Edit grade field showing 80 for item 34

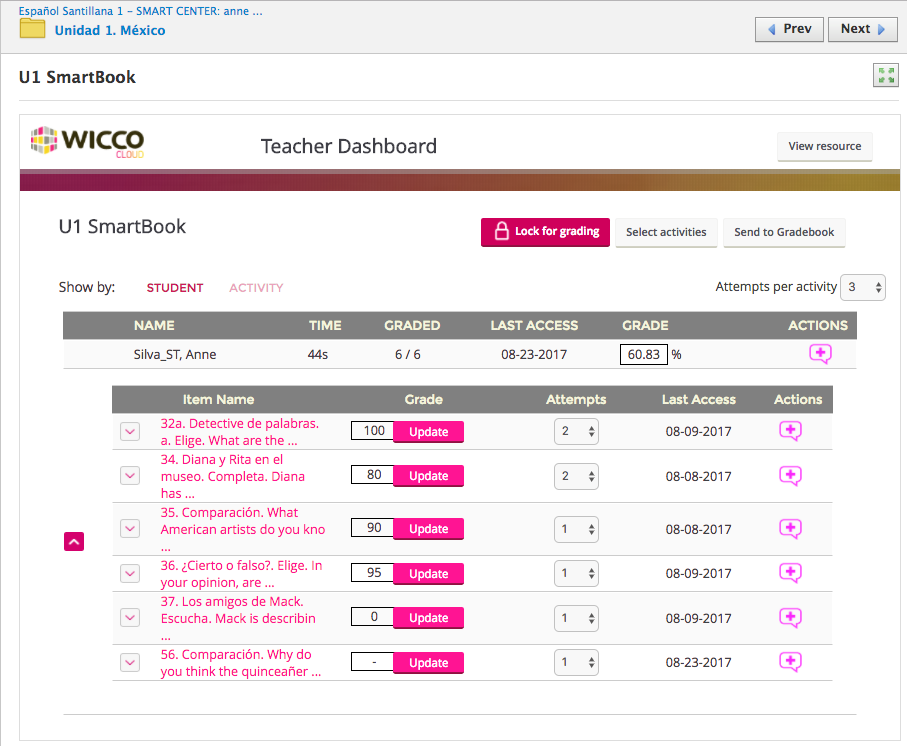373,475
